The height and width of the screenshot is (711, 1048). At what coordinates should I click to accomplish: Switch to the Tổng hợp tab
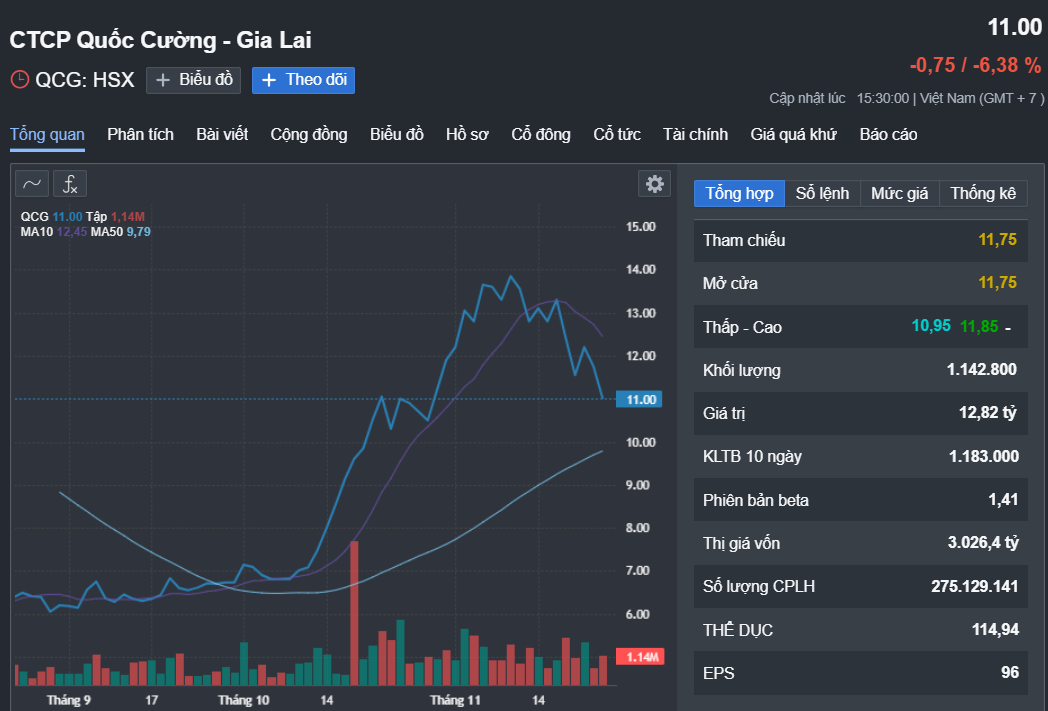pyautogui.click(x=739, y=193)
